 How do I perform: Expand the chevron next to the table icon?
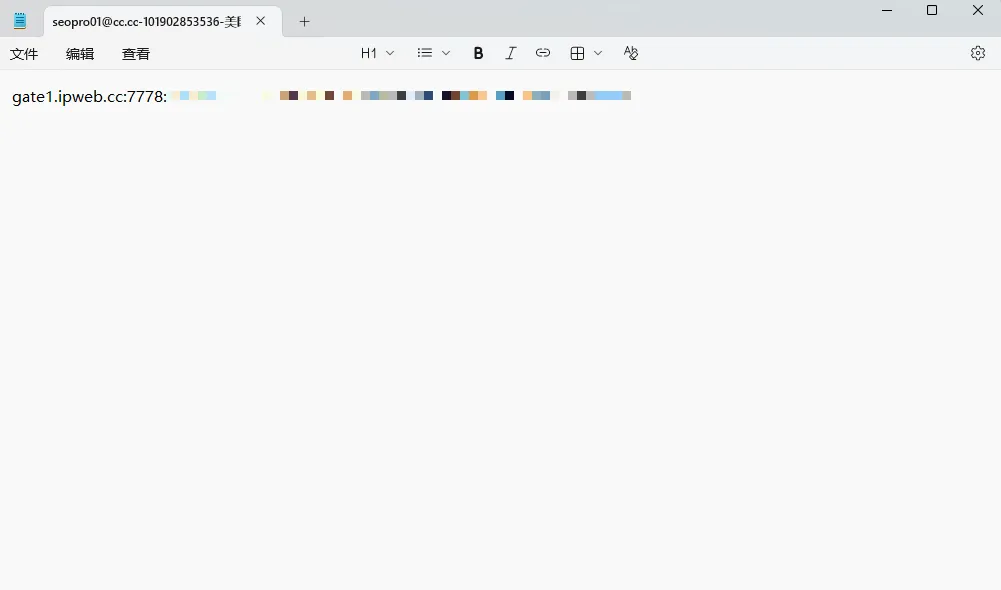598,53
